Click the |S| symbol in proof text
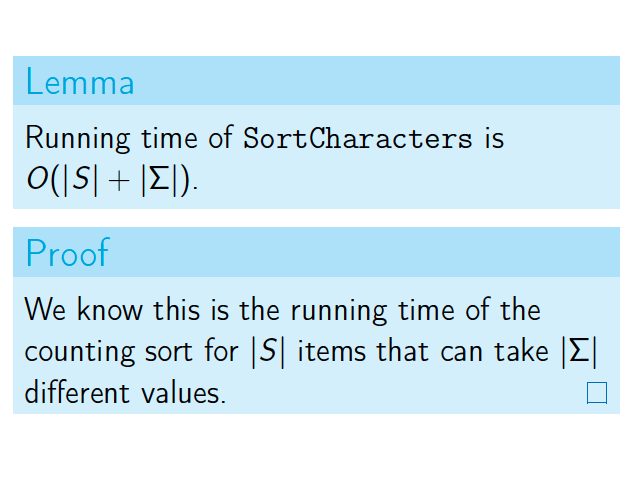Screen dimensions: 633x499 [268, 352]
